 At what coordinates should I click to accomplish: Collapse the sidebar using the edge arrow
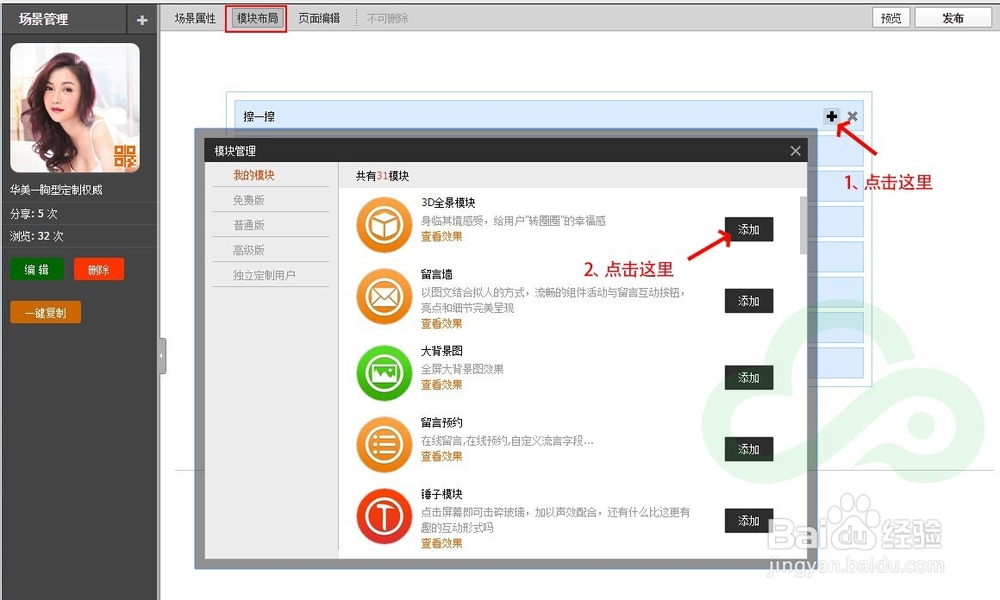162,354
